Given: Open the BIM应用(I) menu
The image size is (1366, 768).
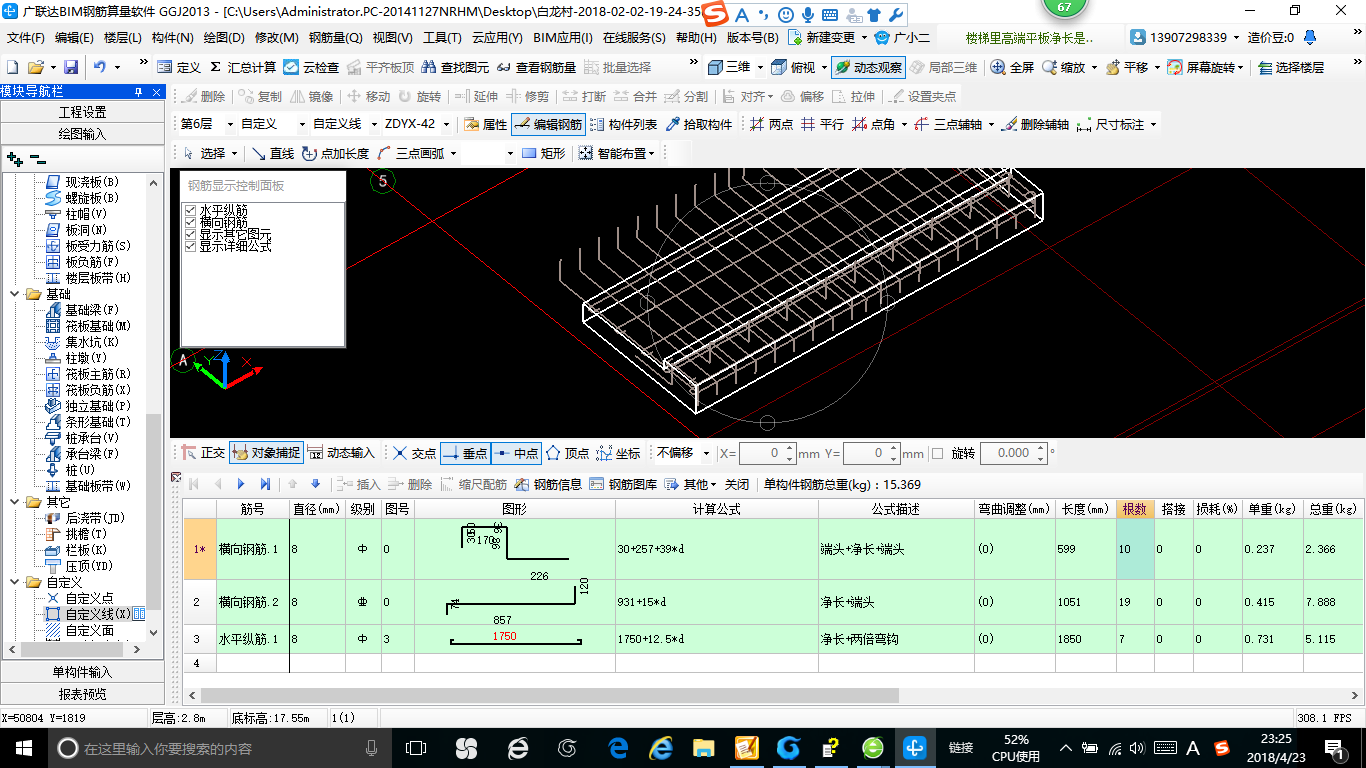Looking at the screenshot, I should click(x=563, y=38).
